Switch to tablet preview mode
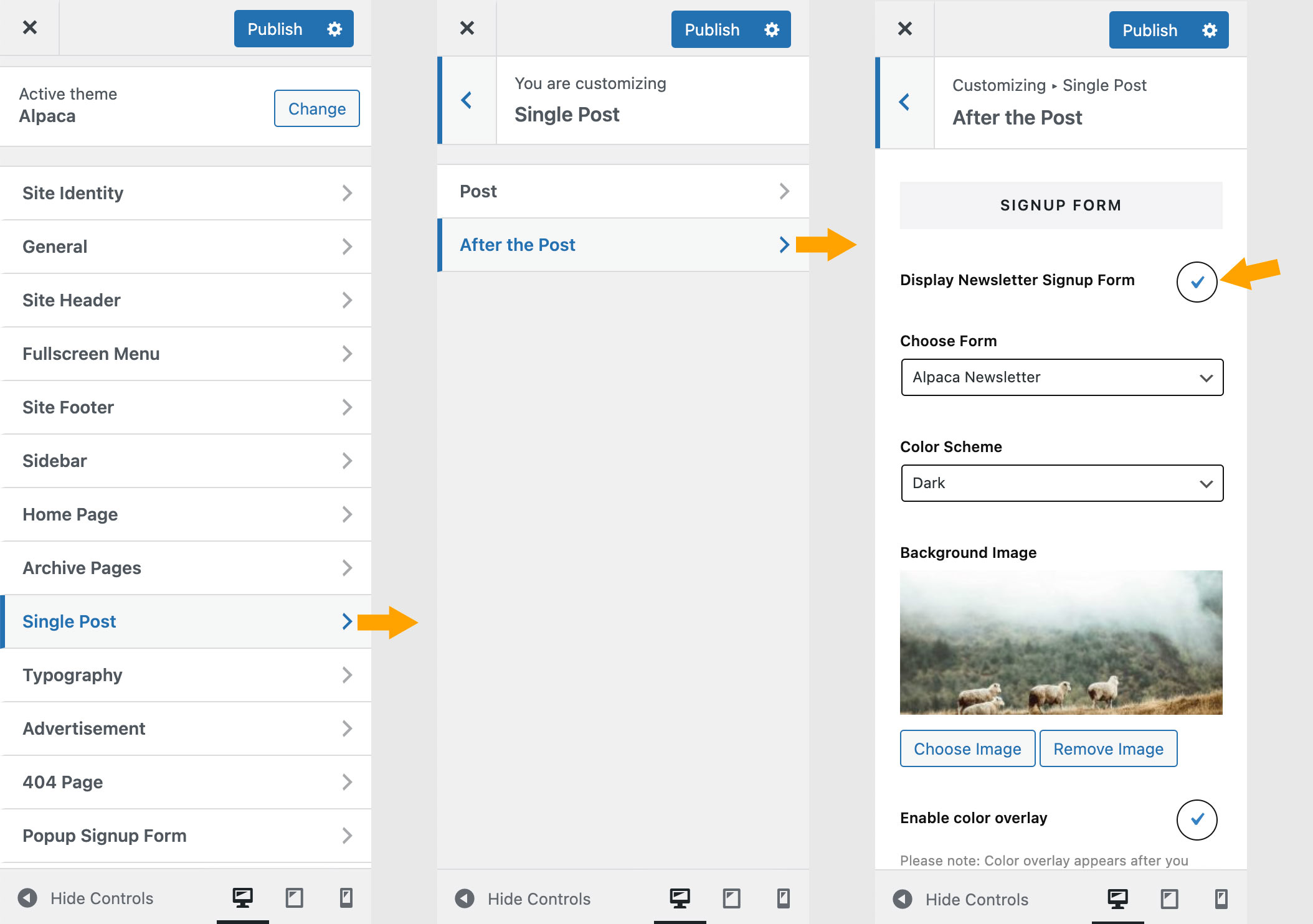 coord(295,897)
